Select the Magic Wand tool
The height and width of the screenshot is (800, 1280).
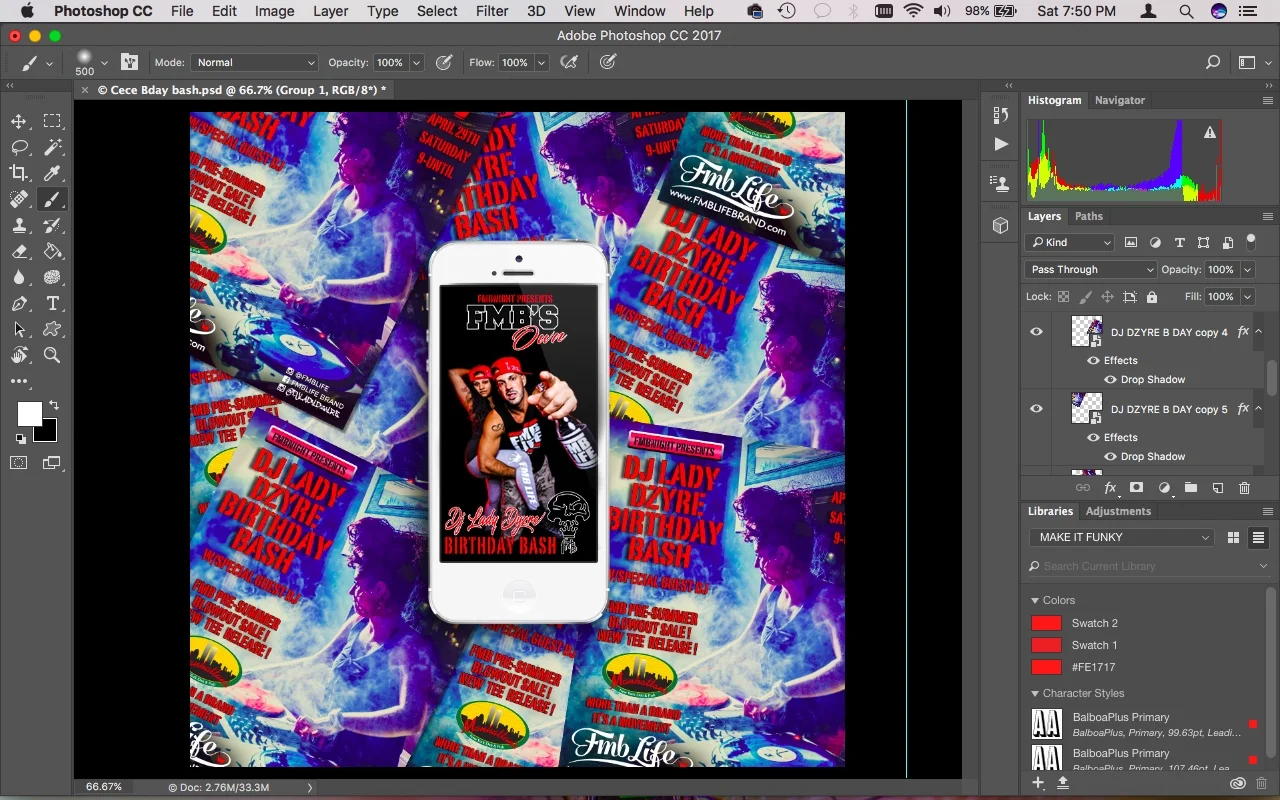click(x=52, y=147)
